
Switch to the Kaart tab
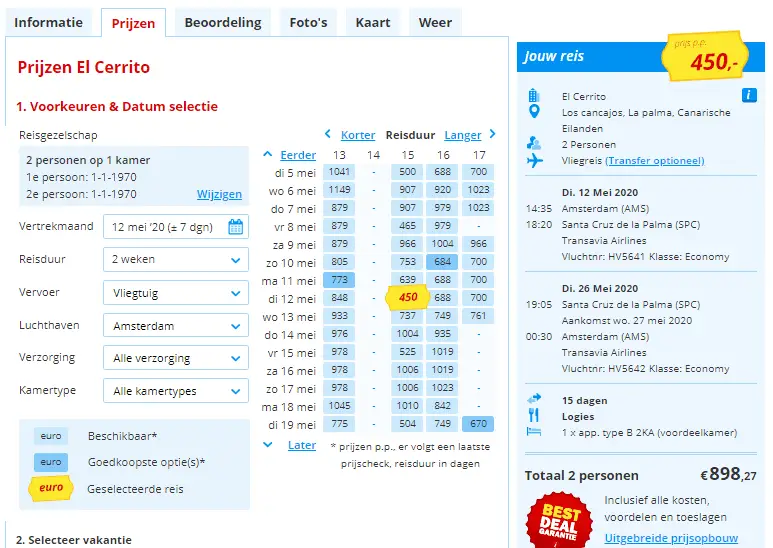point(373,23)
